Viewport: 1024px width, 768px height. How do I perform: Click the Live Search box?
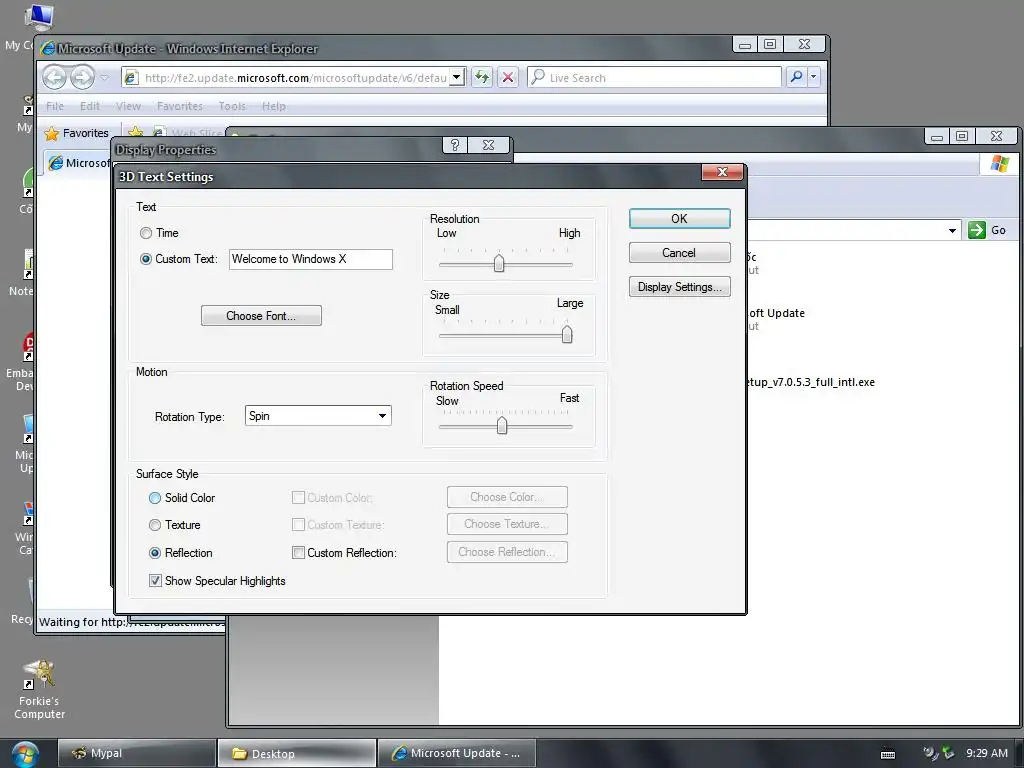point(654,78)
